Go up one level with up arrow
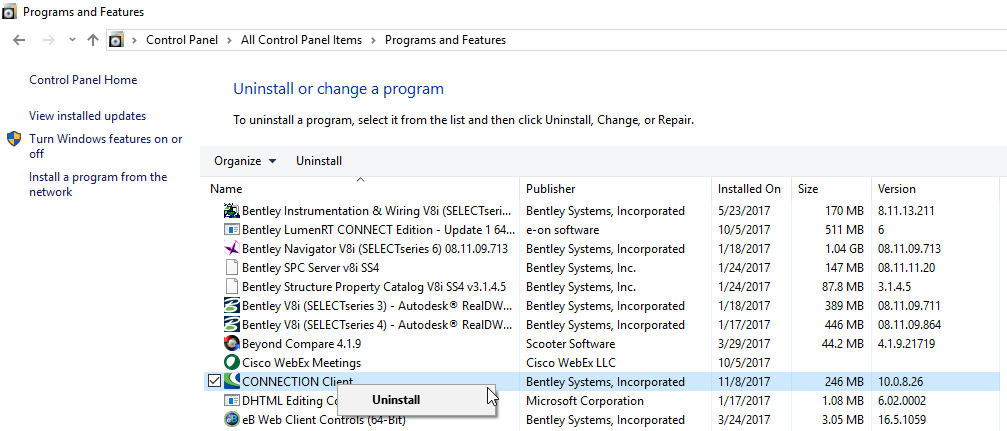The height and width of the screenshot is (431, 1007). [93, 40]
